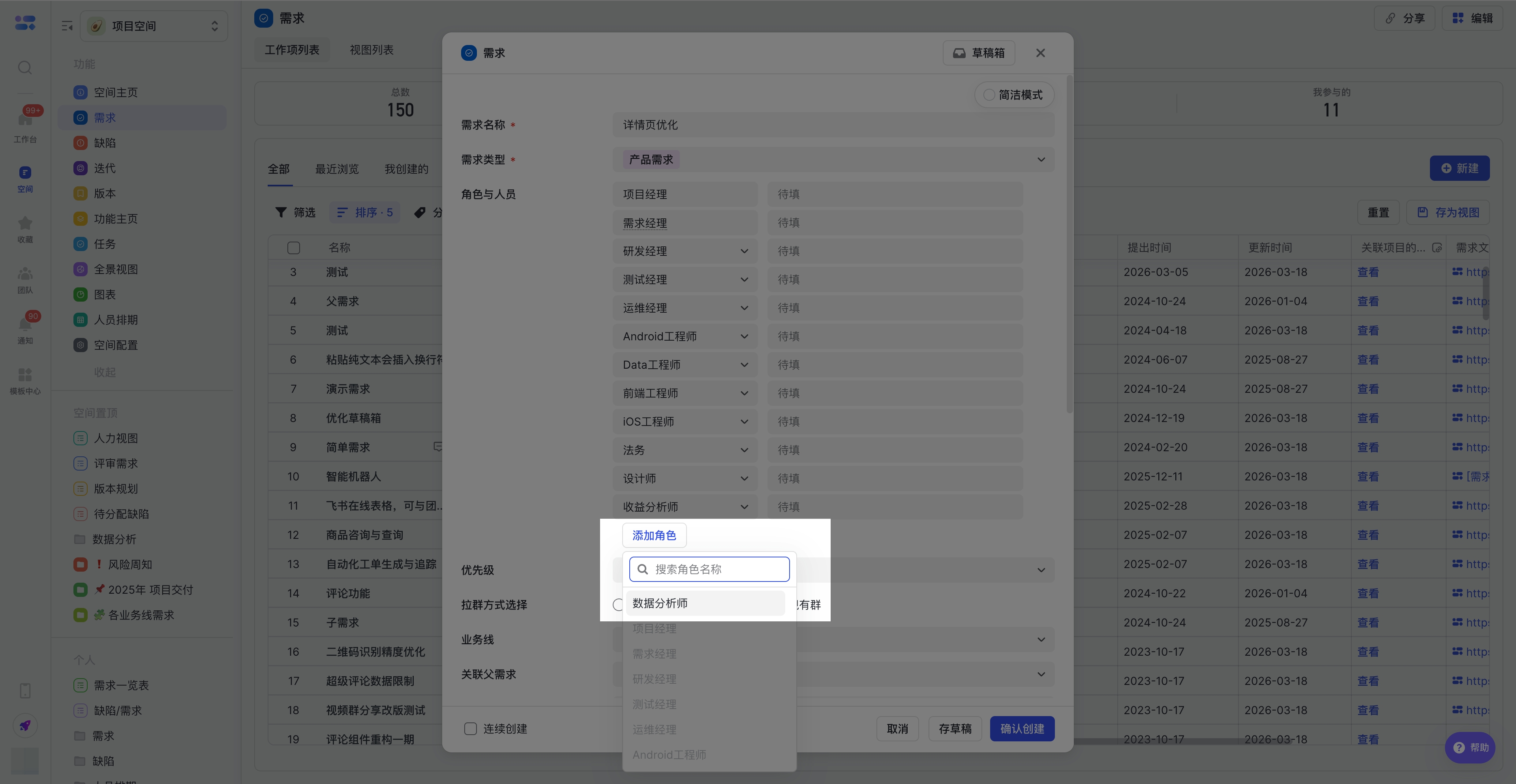Open the 数据分析 folder
The image size is (1516, 784).
point(143,539)
